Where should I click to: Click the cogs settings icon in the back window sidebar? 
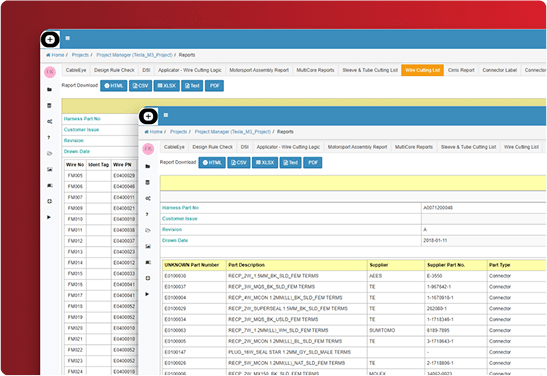click(x=50, y=121)
